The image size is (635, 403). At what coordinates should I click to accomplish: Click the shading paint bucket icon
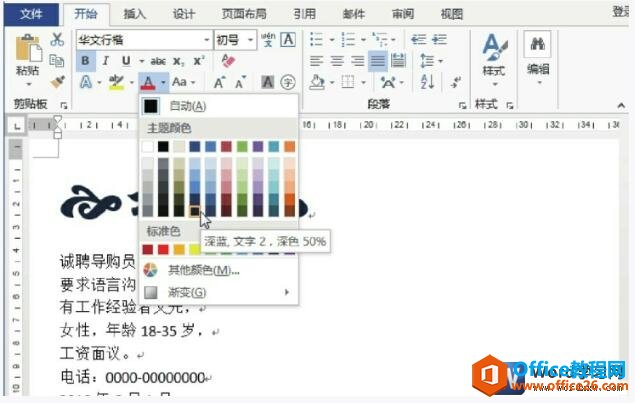pyautogui.click(x=317, y=82)
